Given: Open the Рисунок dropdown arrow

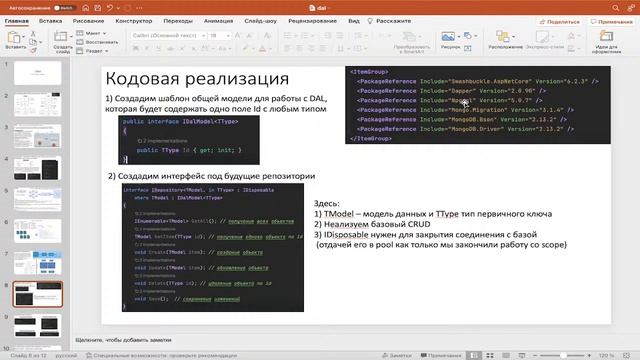Looking at the screenshot, I should pos(459,37).
